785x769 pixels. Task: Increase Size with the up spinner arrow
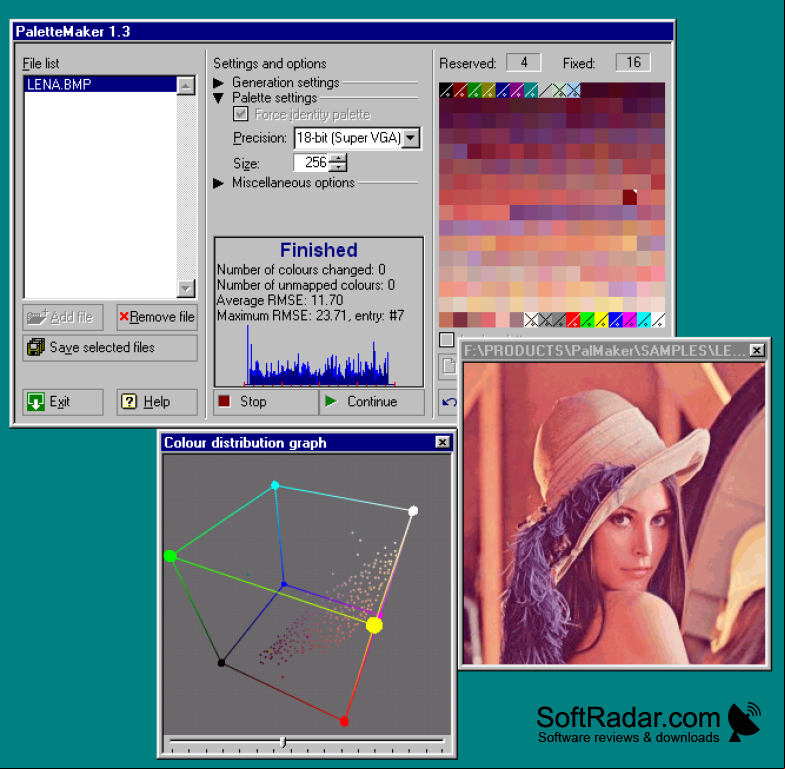339,158
